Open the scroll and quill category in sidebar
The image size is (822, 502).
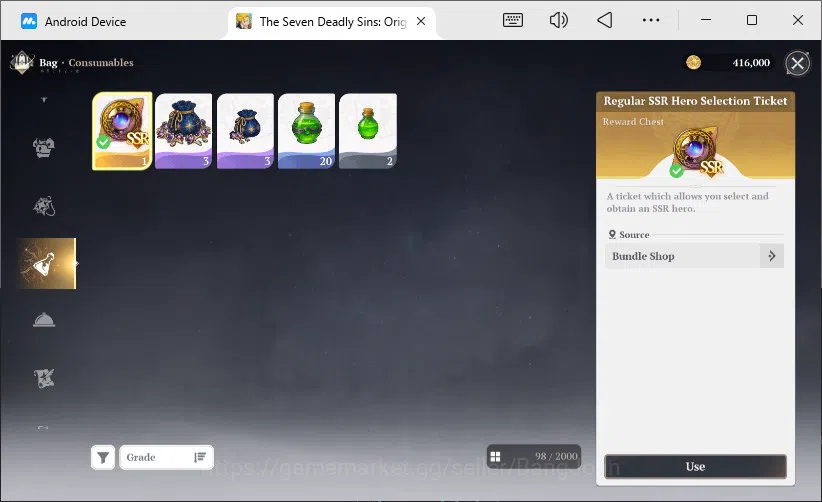click(x=44, y=378)
